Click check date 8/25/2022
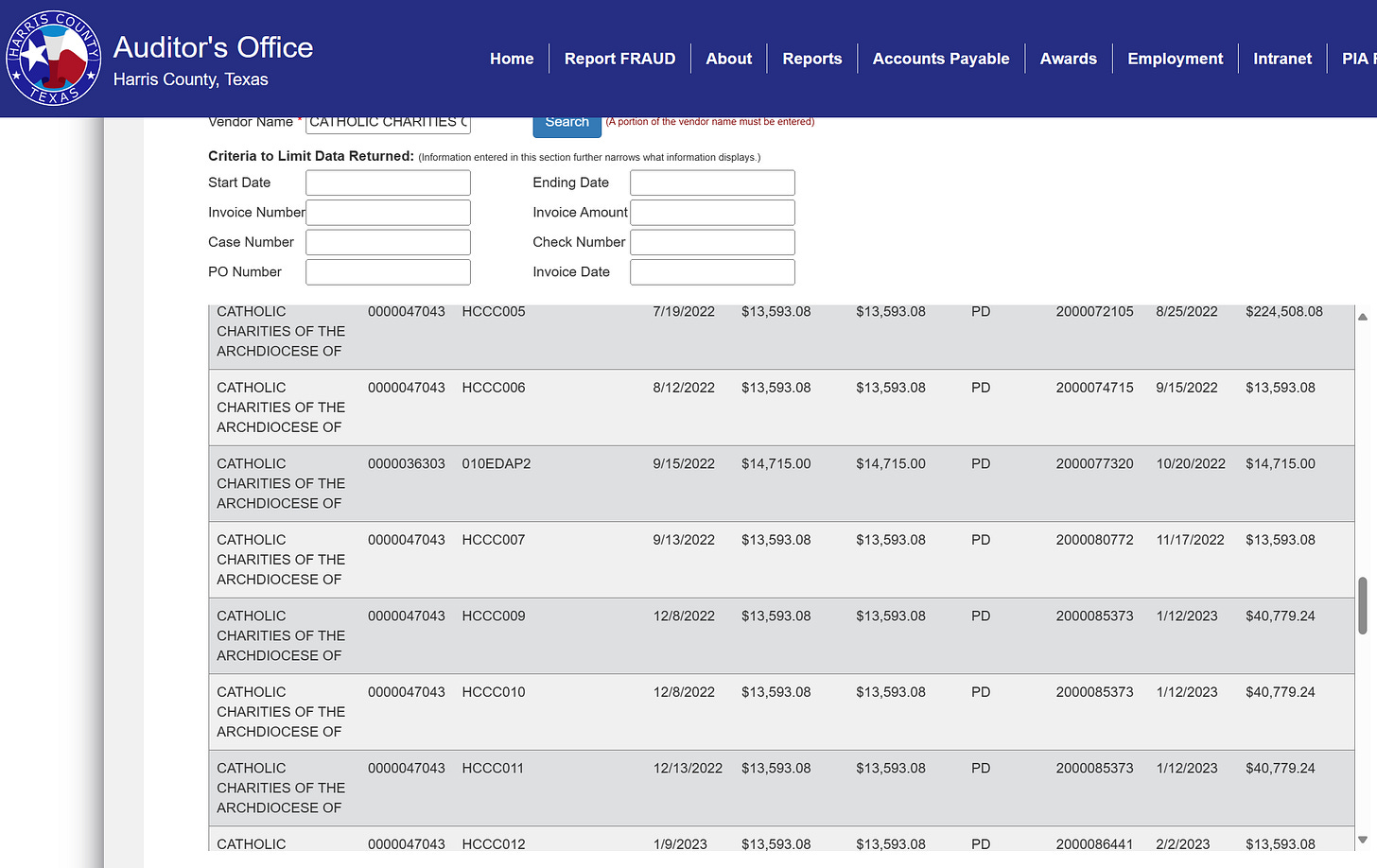This screenshot has height=868, width=1377. (x=1187, y=311)
